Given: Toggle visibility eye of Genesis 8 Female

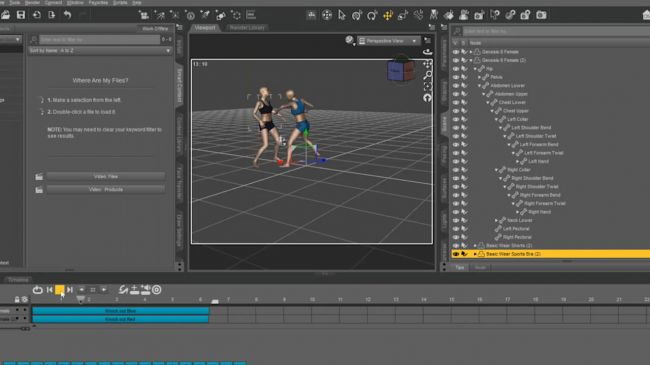Looking at the screenshot, I should coord(456,52).
